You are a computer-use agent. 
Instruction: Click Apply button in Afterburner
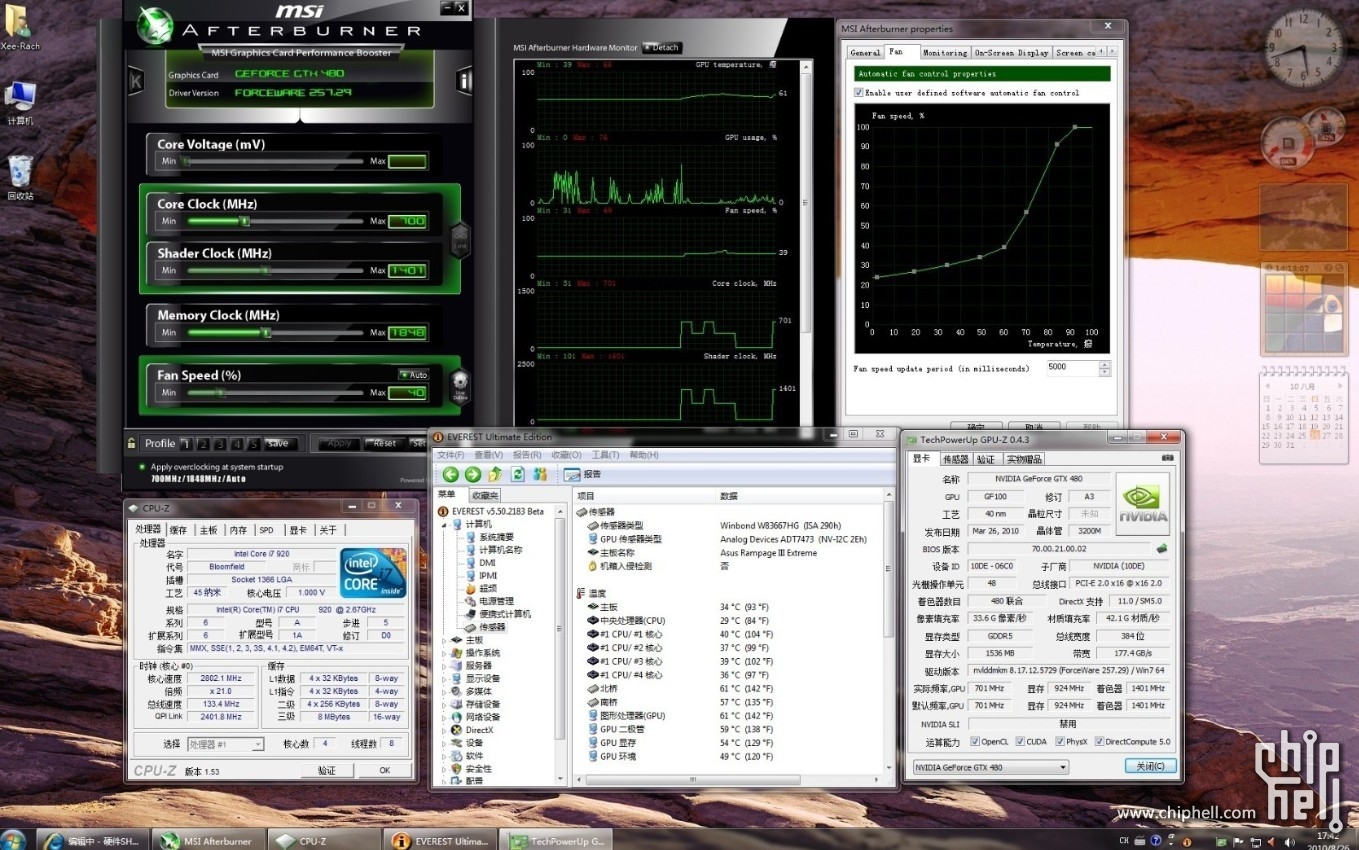click(x=339, y=443)
